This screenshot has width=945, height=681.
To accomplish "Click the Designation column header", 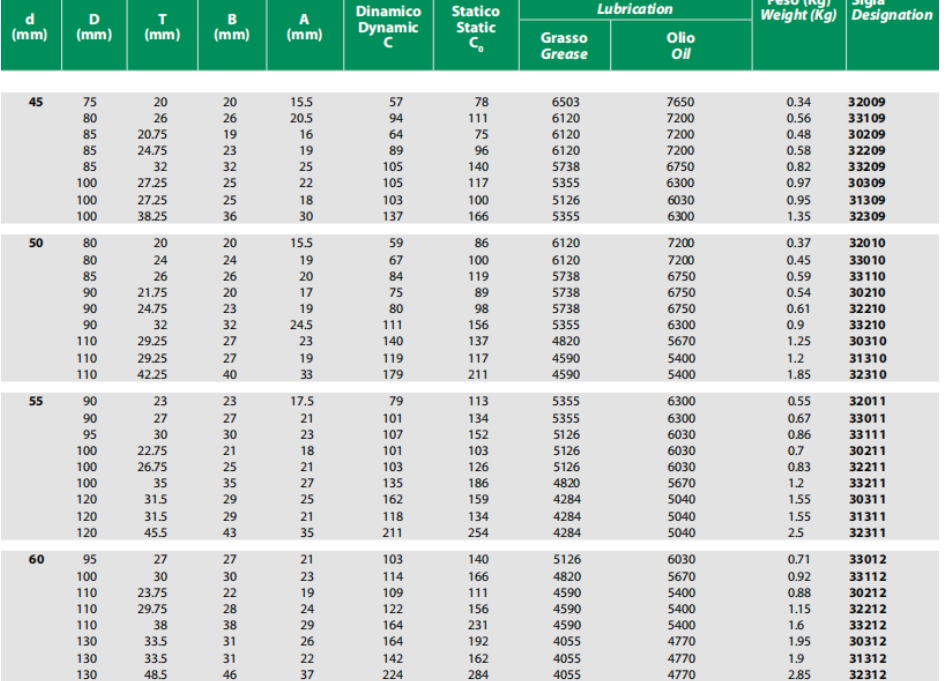I will [x=892, y=13].
